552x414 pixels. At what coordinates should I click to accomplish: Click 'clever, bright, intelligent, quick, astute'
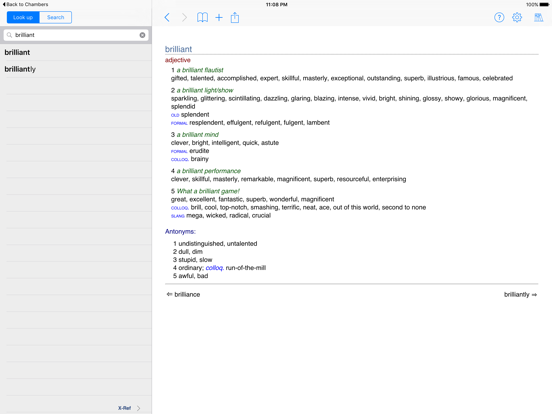point(225,143)
